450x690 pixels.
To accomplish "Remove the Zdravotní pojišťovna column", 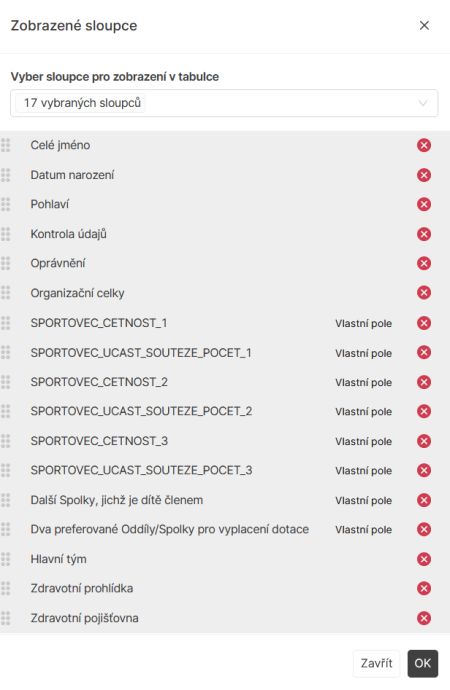I will click(424, 618).
